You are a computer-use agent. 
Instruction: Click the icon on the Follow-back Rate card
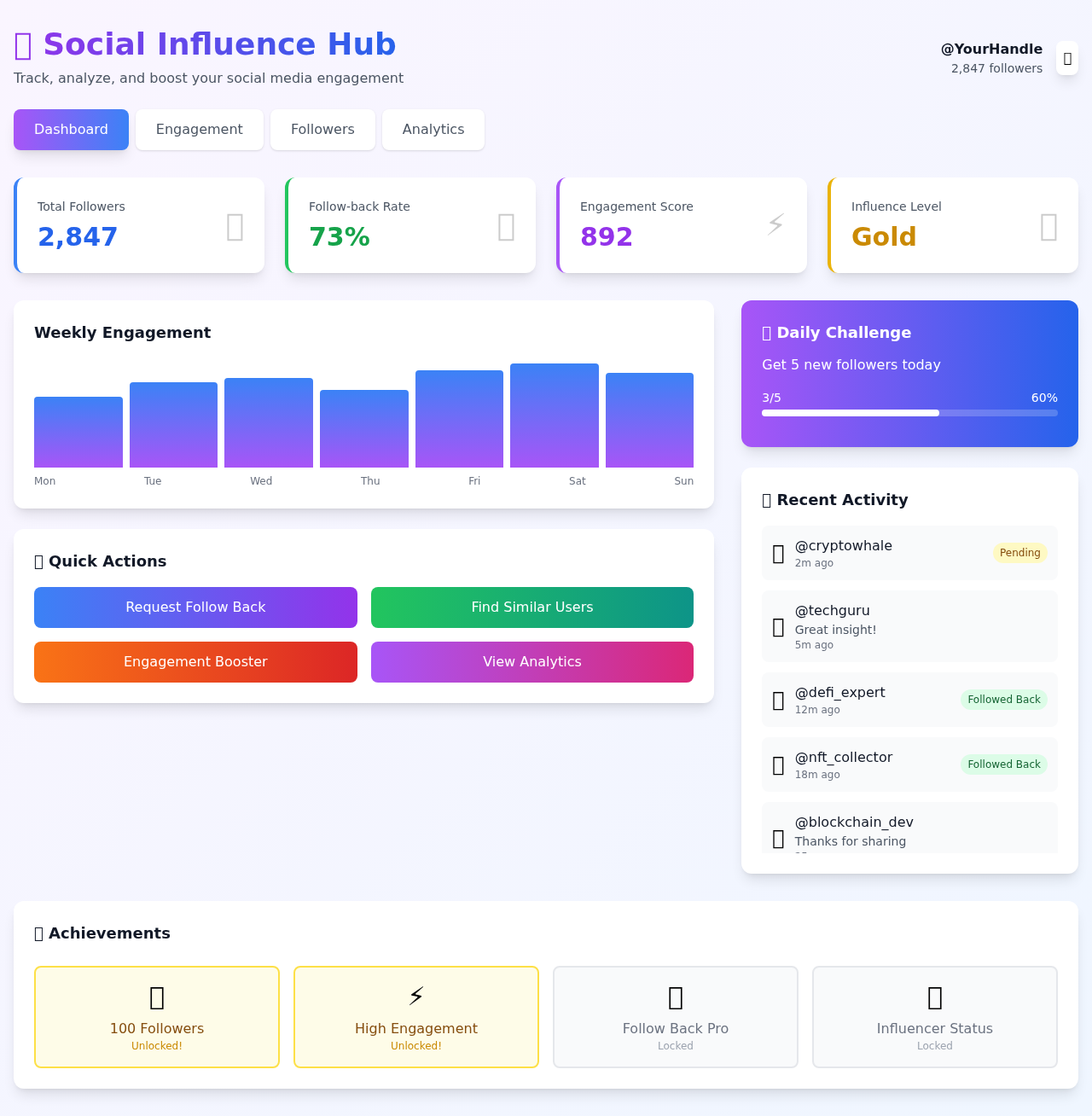pos(506,227)
